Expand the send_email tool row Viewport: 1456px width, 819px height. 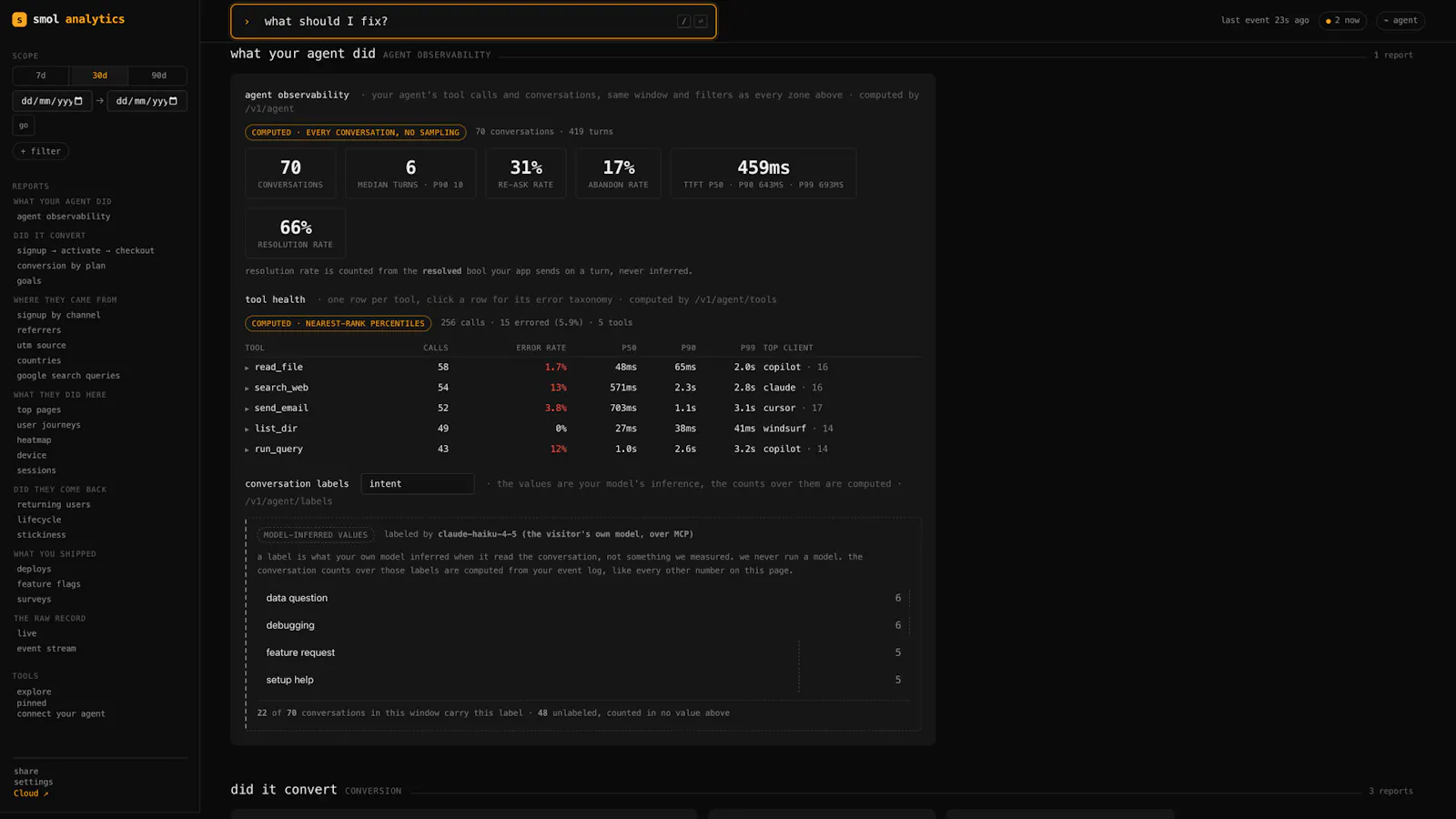pyautogui.click(x=582, y=408)
